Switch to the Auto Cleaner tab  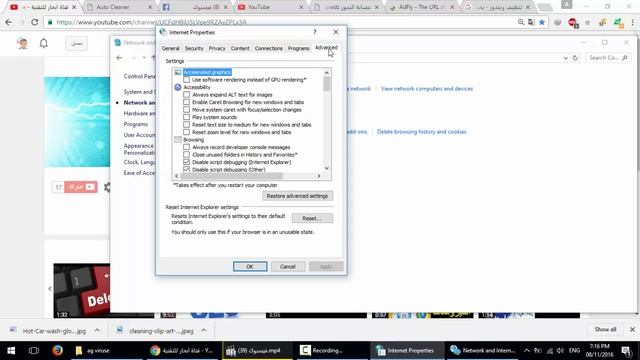(x=120, y=7)
